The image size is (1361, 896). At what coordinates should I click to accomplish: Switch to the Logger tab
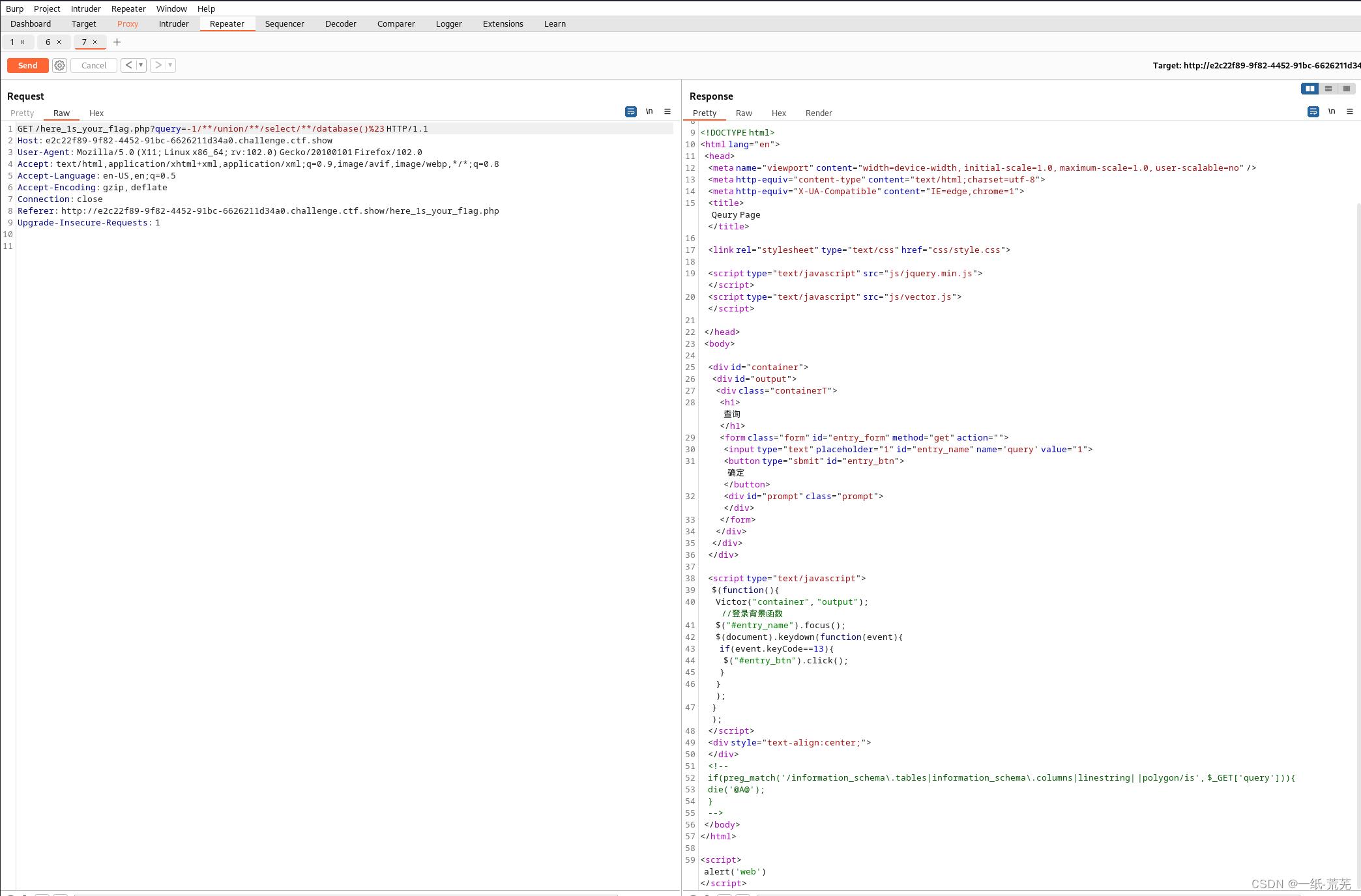coord(449,23)
